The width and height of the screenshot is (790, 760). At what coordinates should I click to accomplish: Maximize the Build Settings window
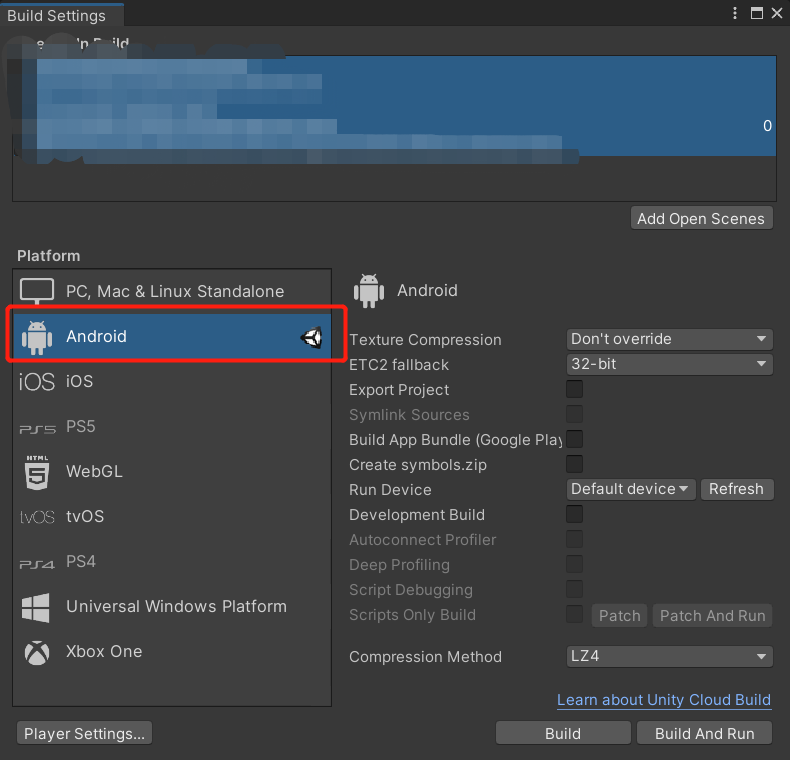(x=757, y=13)
